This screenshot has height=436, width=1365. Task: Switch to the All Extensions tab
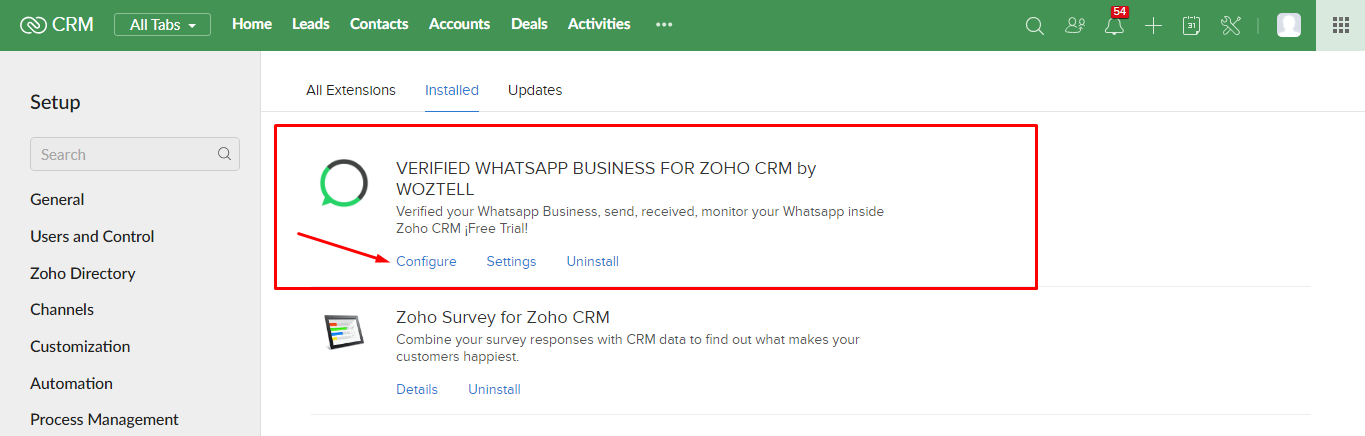pyautogui.click(x=351, y=90)
